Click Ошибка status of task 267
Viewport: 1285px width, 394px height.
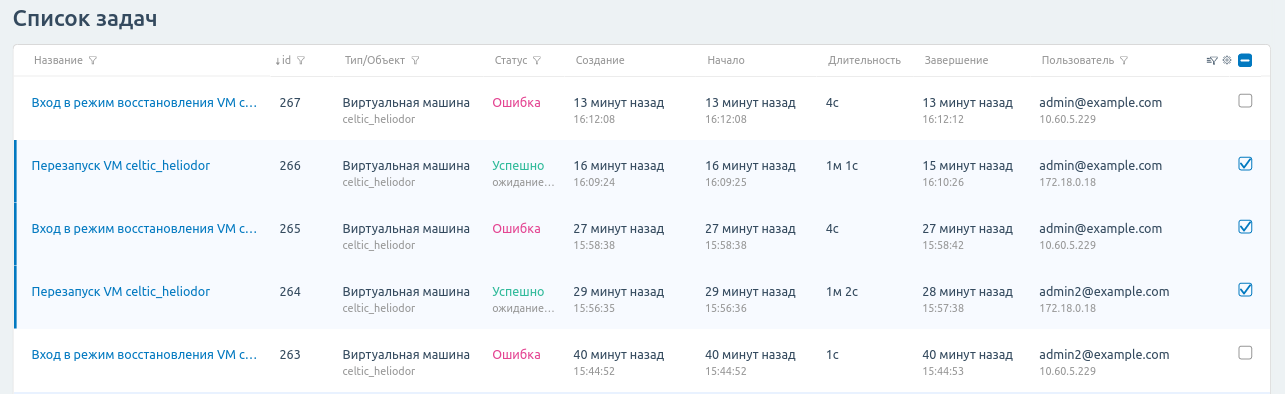(516, 102)
